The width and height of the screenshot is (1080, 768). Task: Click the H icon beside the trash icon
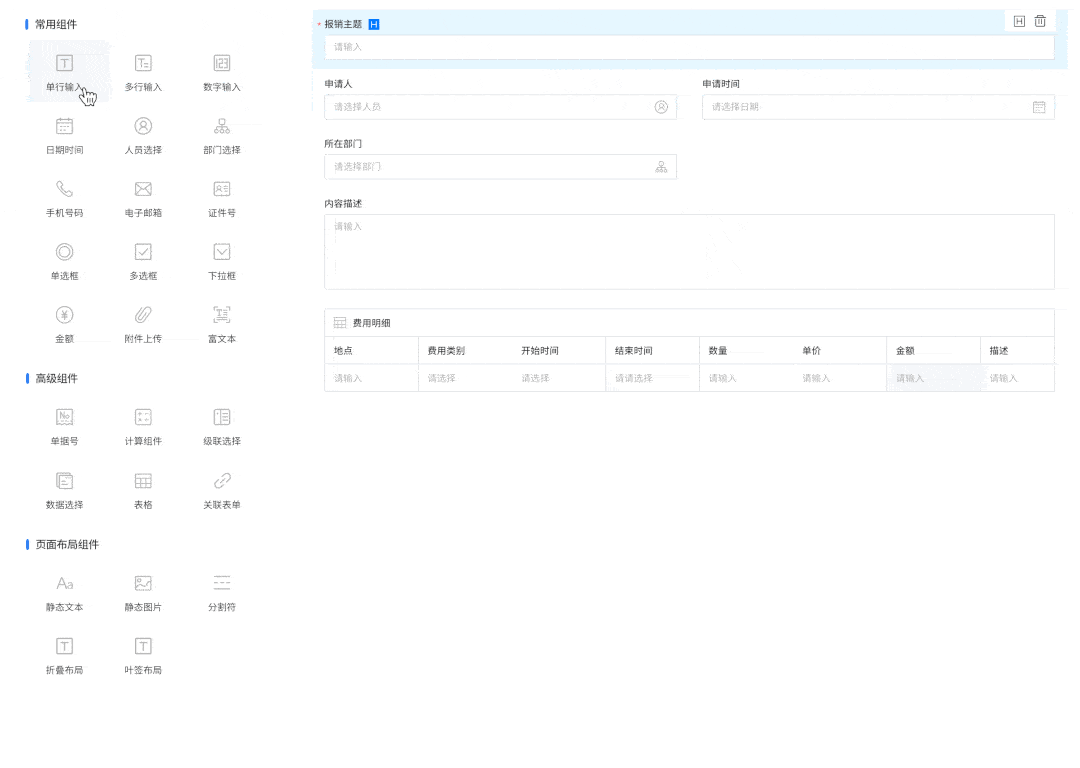[x=1019, y=21]
